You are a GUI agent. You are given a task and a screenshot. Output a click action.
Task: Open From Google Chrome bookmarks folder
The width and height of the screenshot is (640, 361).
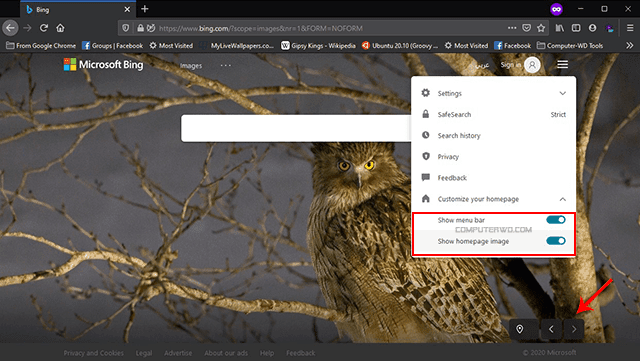click(x=41, y=46)
